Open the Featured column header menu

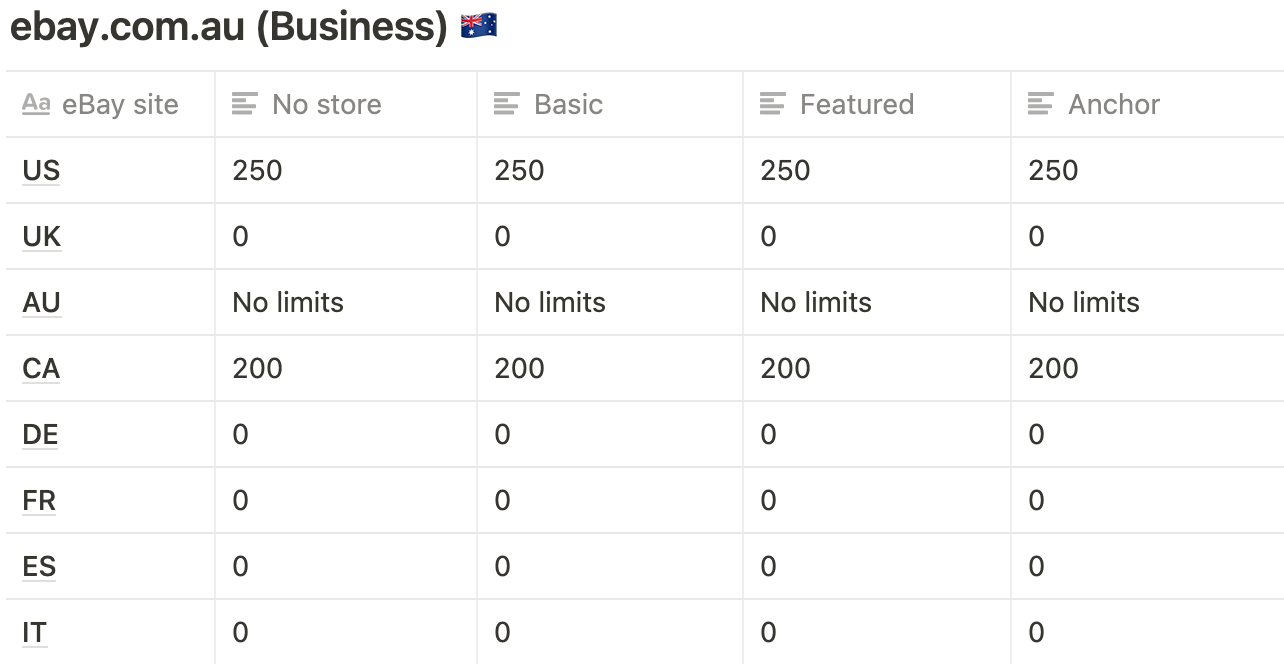856,104
